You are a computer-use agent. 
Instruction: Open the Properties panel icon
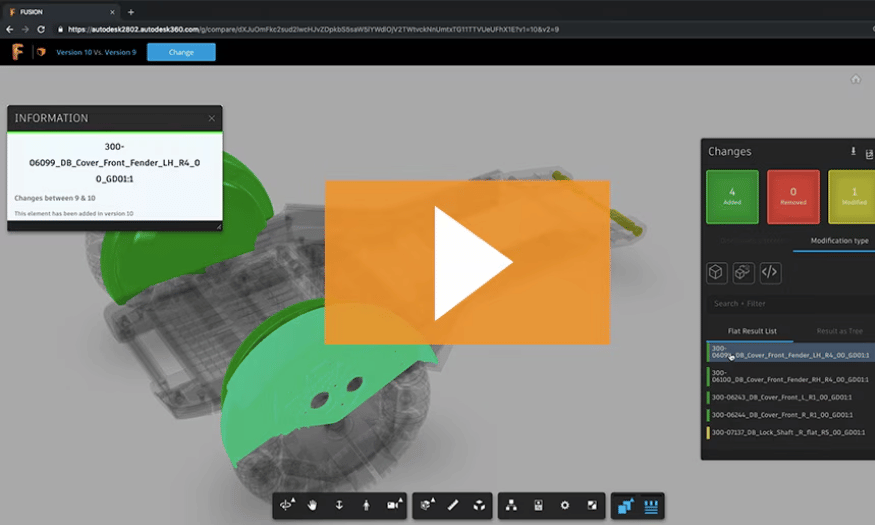tap(538, 505)
